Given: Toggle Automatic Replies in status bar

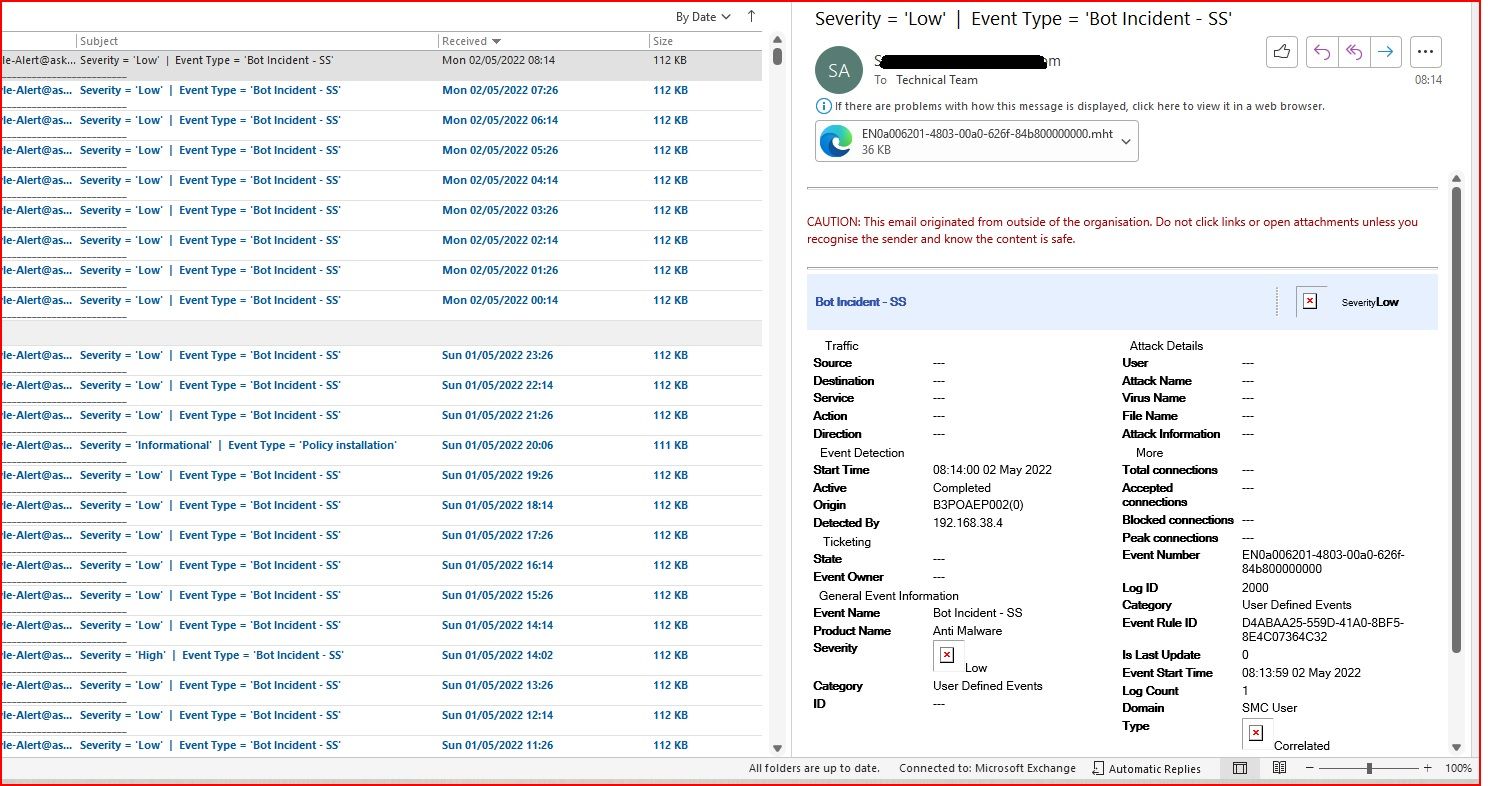Looking at the screenshot, I should pyautogui.click(x=1146, y=768).
